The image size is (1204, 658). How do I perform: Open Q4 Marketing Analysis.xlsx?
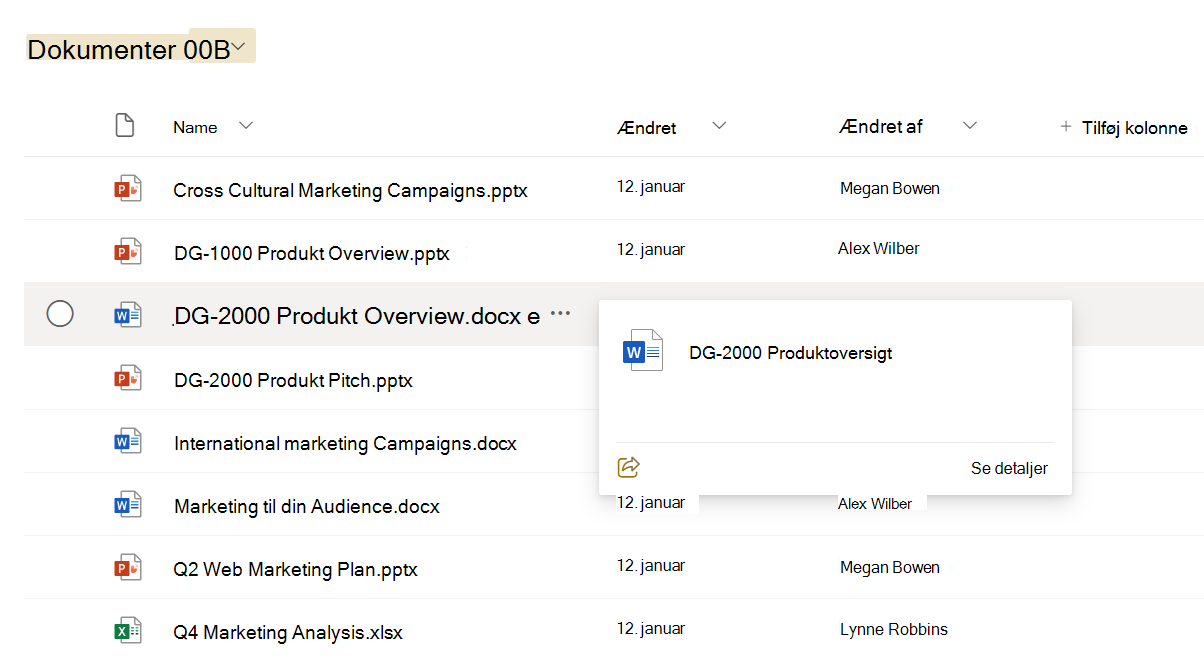288,632
